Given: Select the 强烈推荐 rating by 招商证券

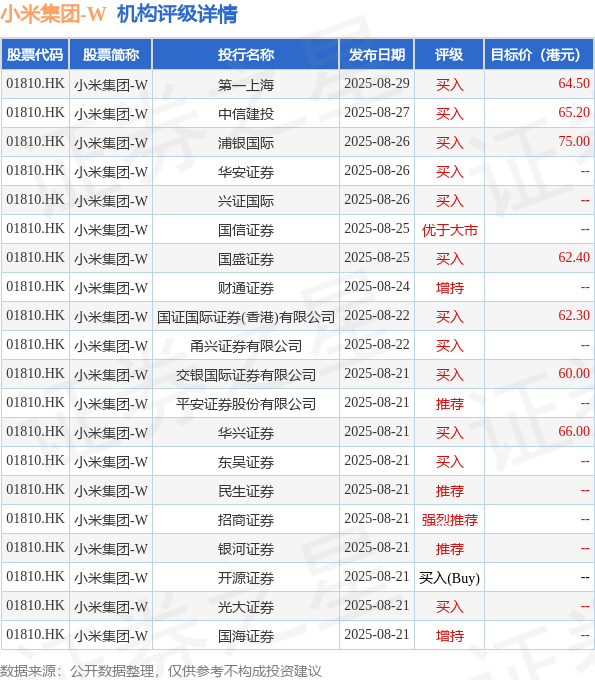Looking at the screenshot, I should pyautogui.click(x=449, y=520).
